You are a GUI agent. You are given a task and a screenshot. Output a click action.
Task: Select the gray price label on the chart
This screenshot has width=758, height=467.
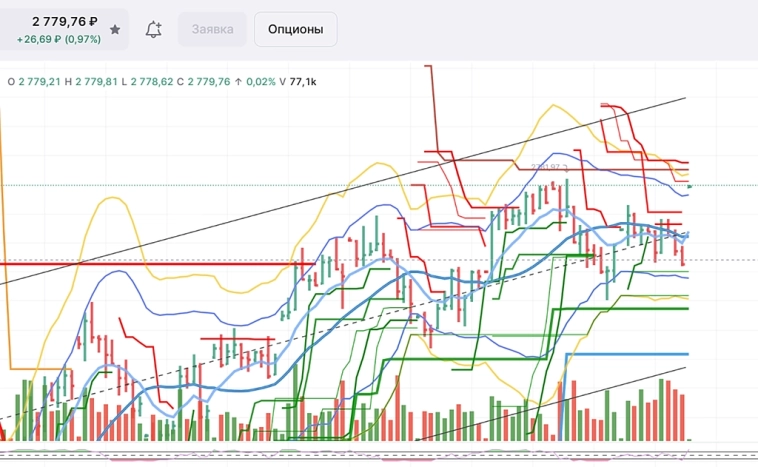pyautogui.click(x=549, y=167)
